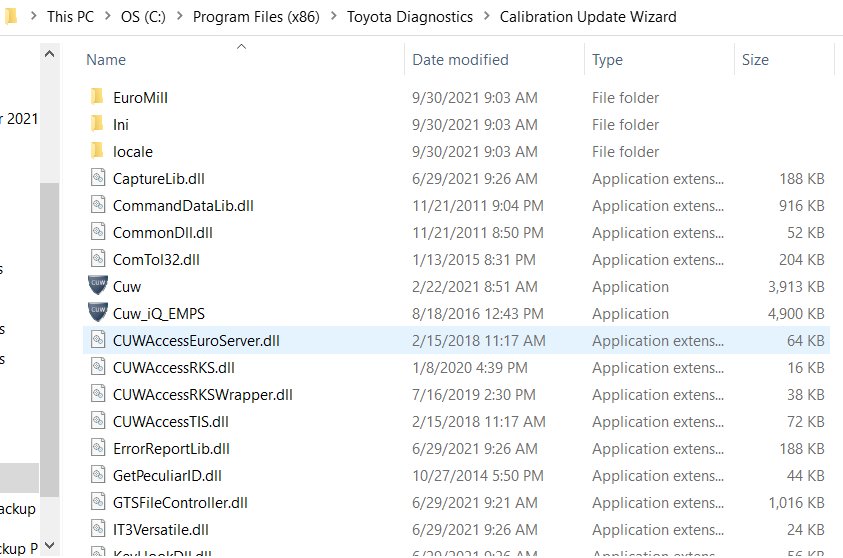Viewport: 843px width, 558px height.
Task: Select file CommonDll.dll
Action: pyautogui.click(x=162, y=232)
